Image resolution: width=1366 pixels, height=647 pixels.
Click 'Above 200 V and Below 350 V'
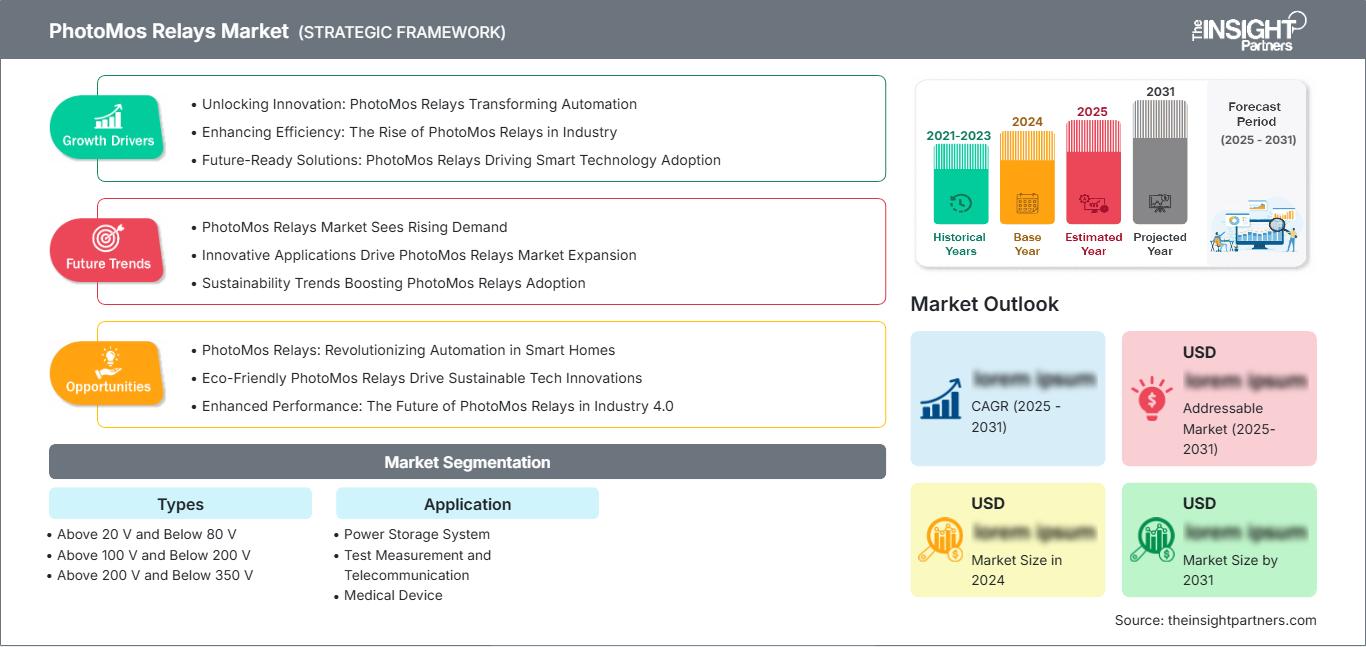click(x=155, y=575)
